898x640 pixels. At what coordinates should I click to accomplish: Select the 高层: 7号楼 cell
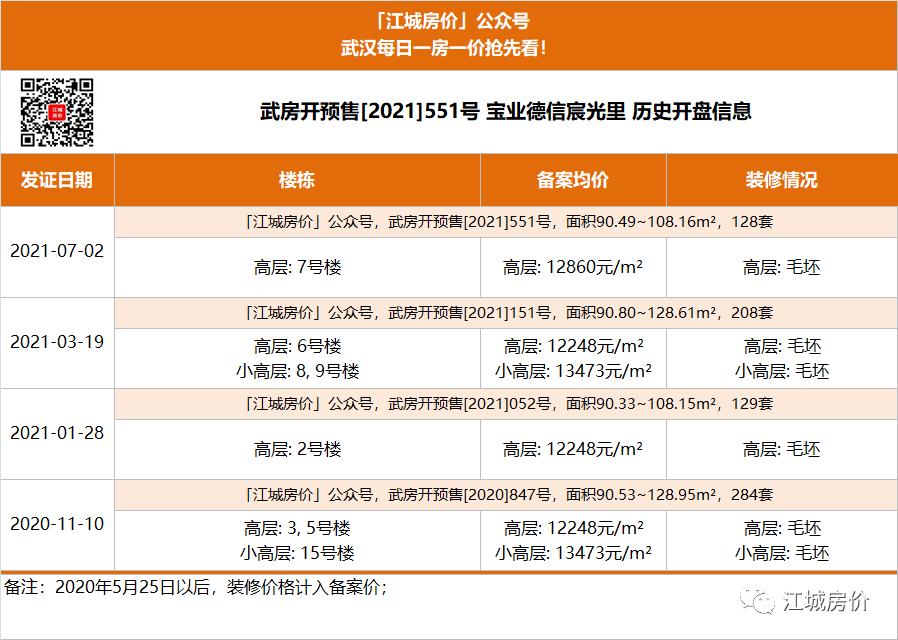click(297, 268)
